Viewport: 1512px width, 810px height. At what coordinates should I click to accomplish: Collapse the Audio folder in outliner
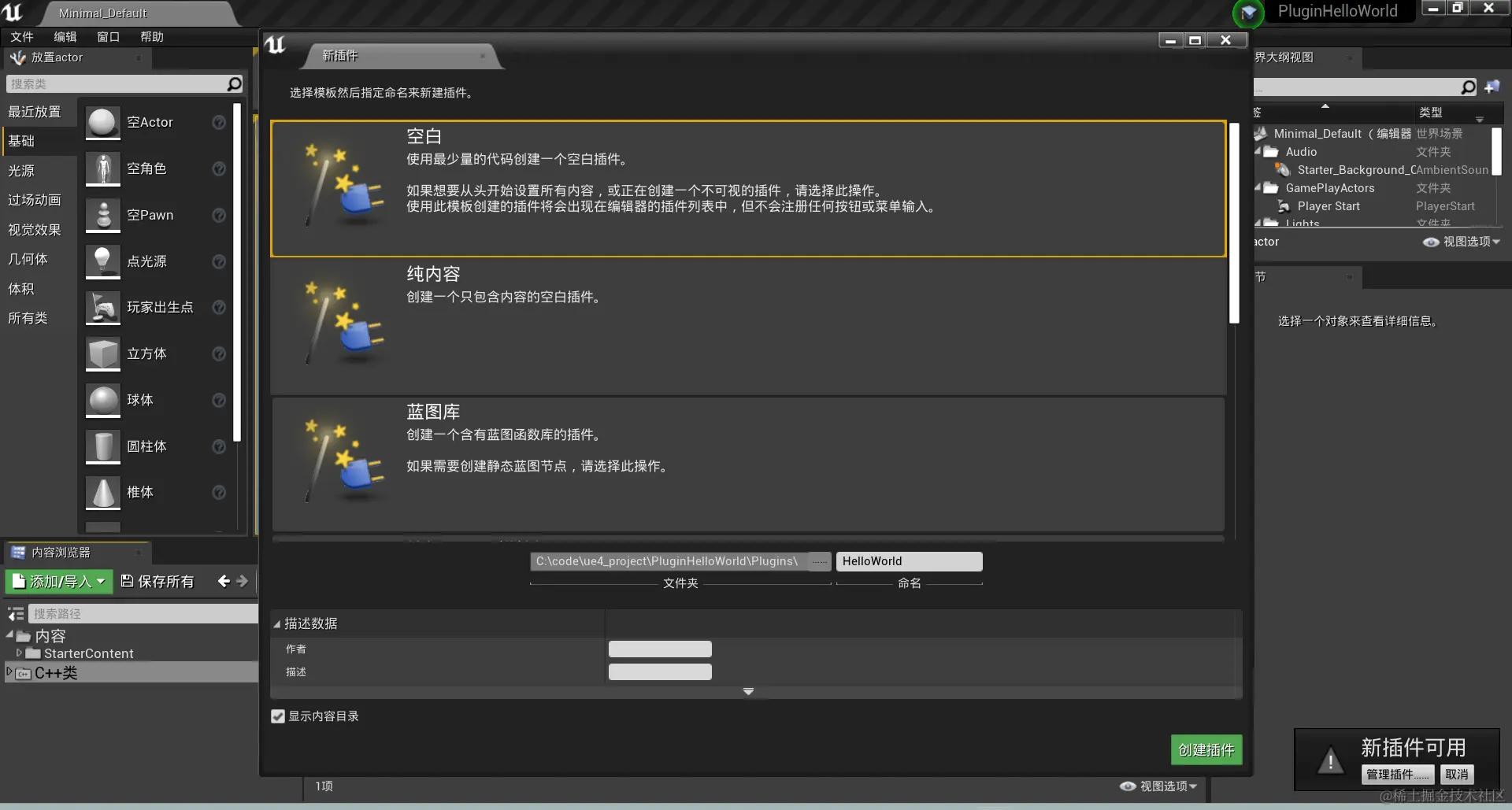coord(1258,151)
